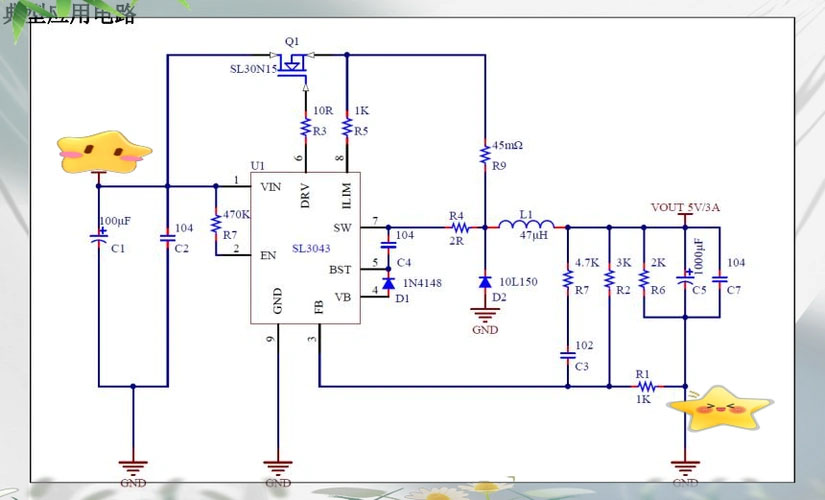Viewport: 825px width, 500px height.
Task: Click the 4.7K resistor symbol above C3
Action: [x=568, y=279]
